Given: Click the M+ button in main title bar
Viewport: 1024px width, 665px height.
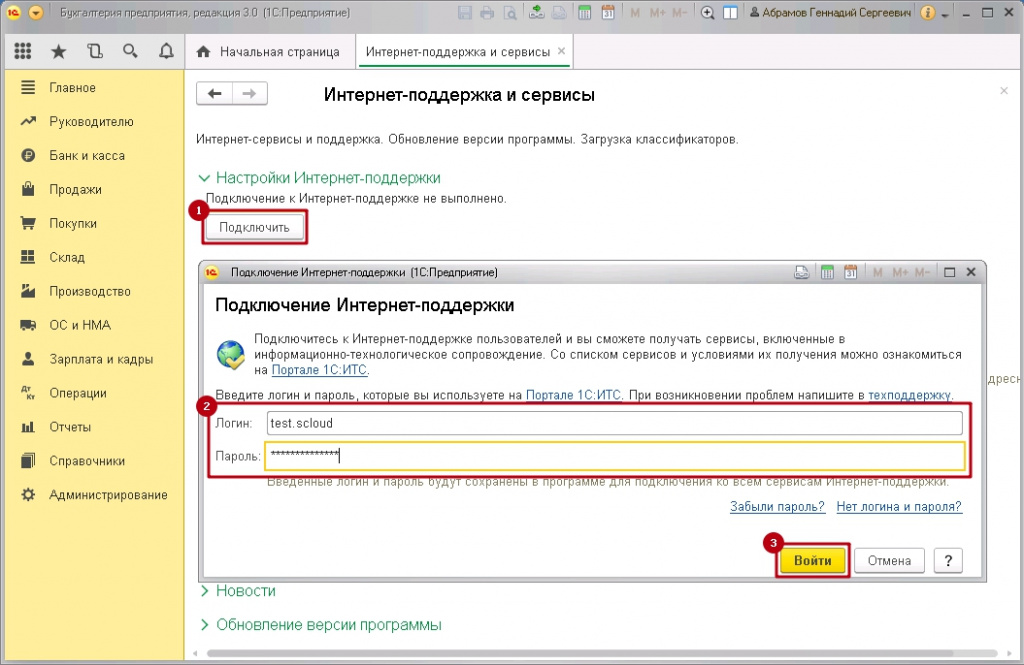Looking at the screenshot, I should (x=658, y=12).
